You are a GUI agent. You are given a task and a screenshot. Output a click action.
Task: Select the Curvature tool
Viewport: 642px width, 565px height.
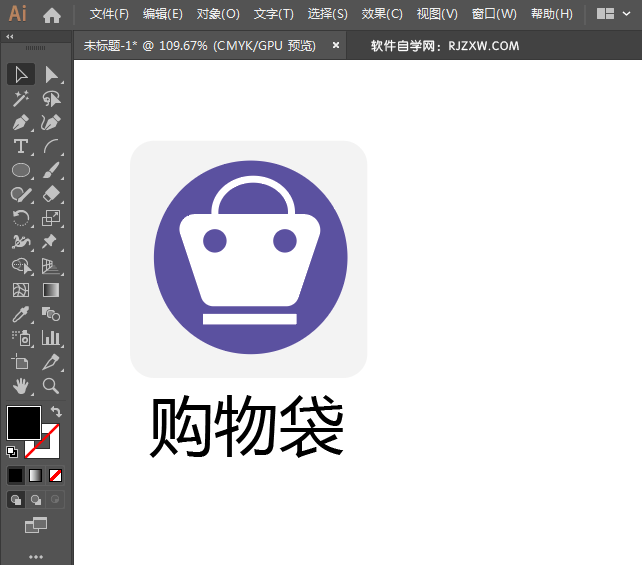point(51,122)
